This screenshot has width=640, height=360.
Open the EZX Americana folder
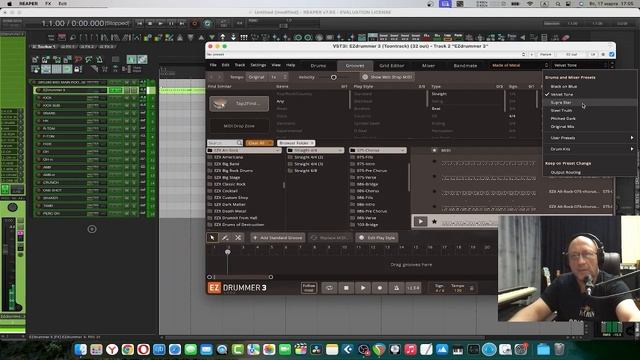229,157
